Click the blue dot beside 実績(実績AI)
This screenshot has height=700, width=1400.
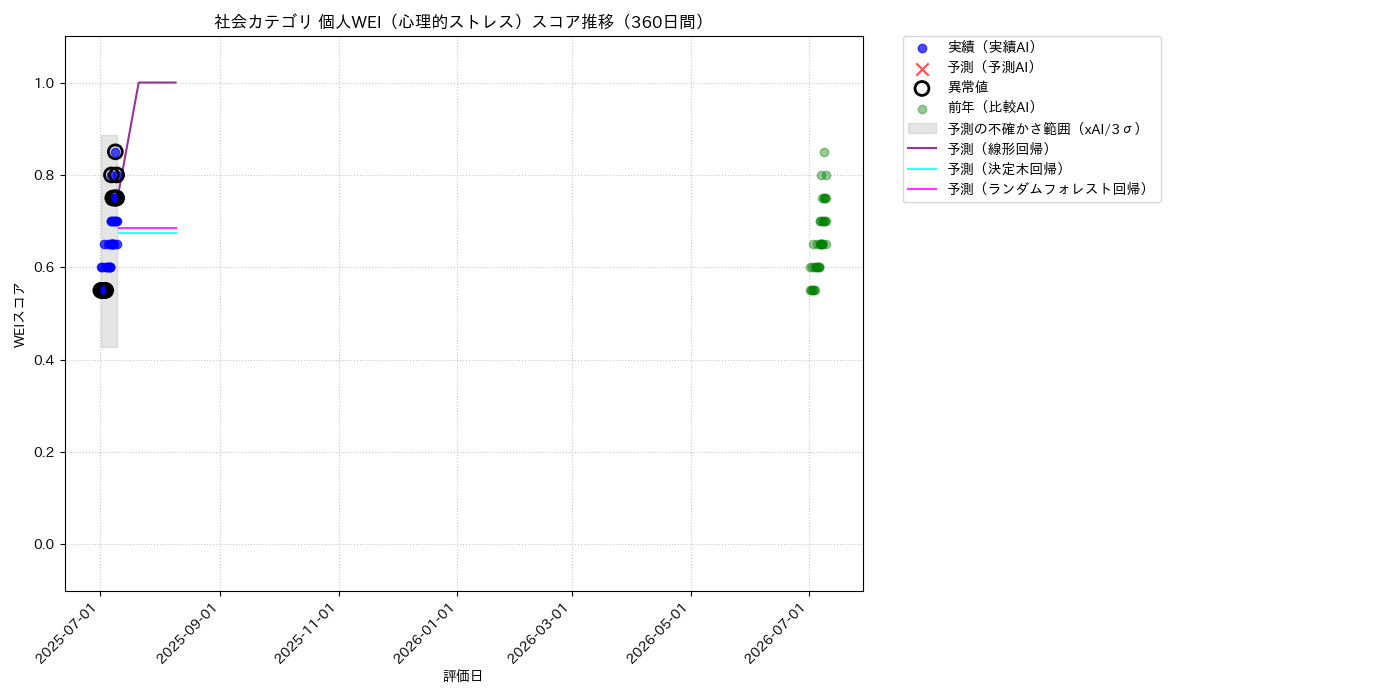(x=922, y=48)
